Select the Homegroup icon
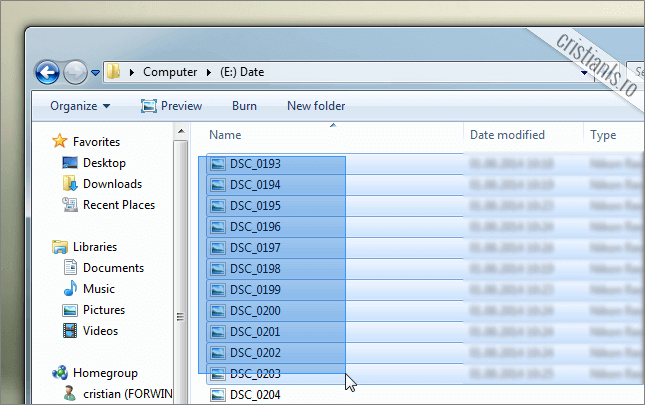The width and height of the screenshot is (645, 405). tap(60, 373)
